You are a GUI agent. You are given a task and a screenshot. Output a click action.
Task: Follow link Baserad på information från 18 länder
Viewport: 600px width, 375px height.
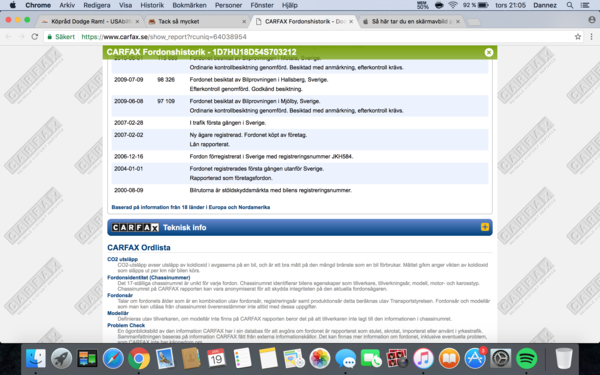[191, 207]
